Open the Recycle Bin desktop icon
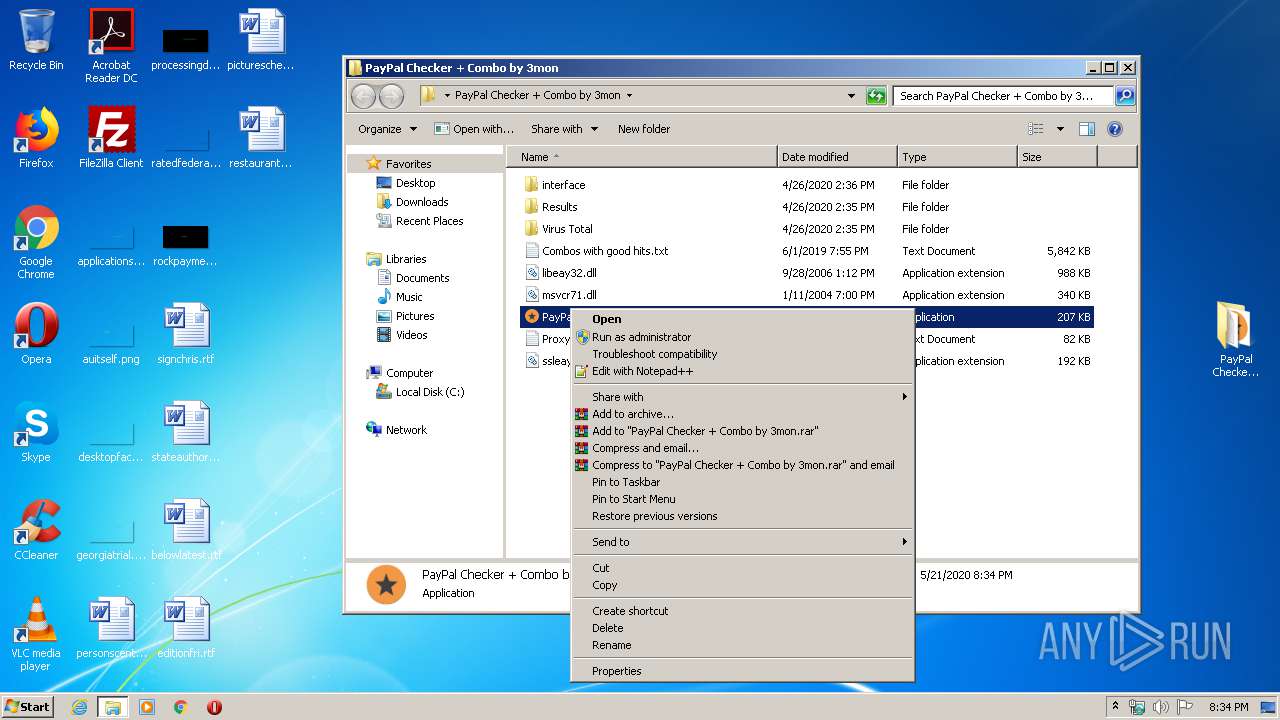The image size is (1280, 720). coord(36,41)
